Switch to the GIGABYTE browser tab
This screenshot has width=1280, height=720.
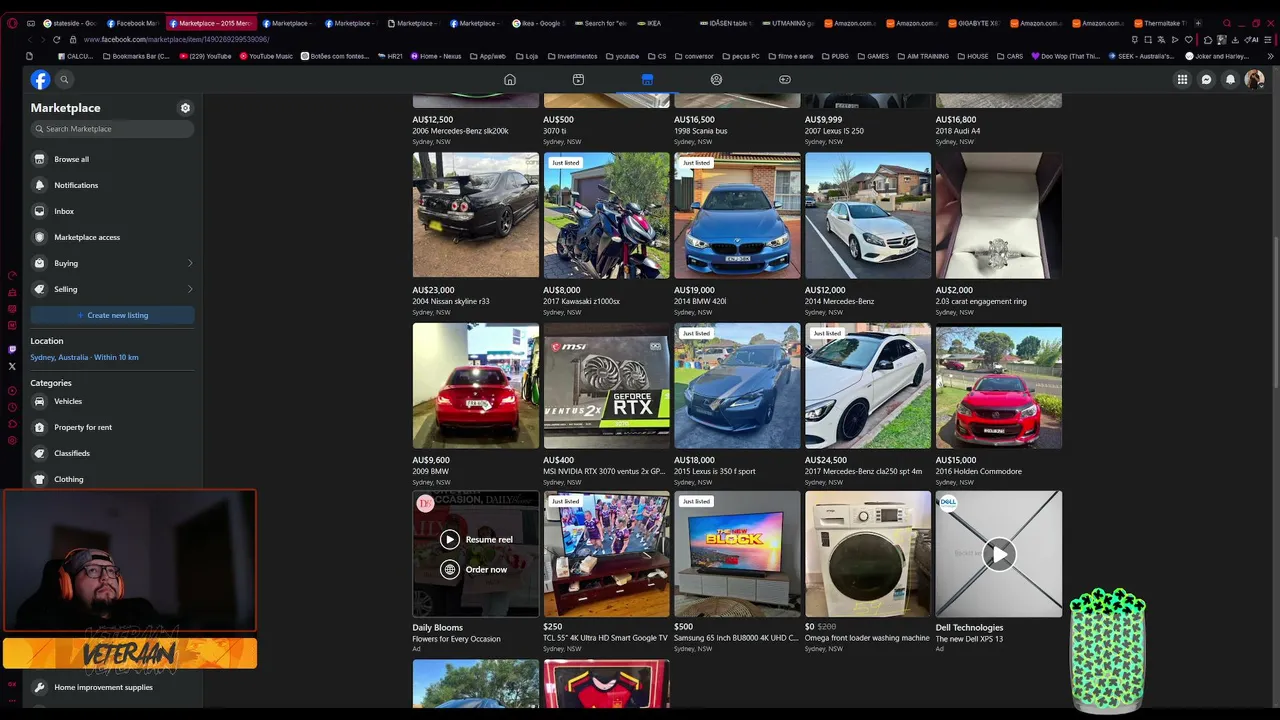click(976, 23)
